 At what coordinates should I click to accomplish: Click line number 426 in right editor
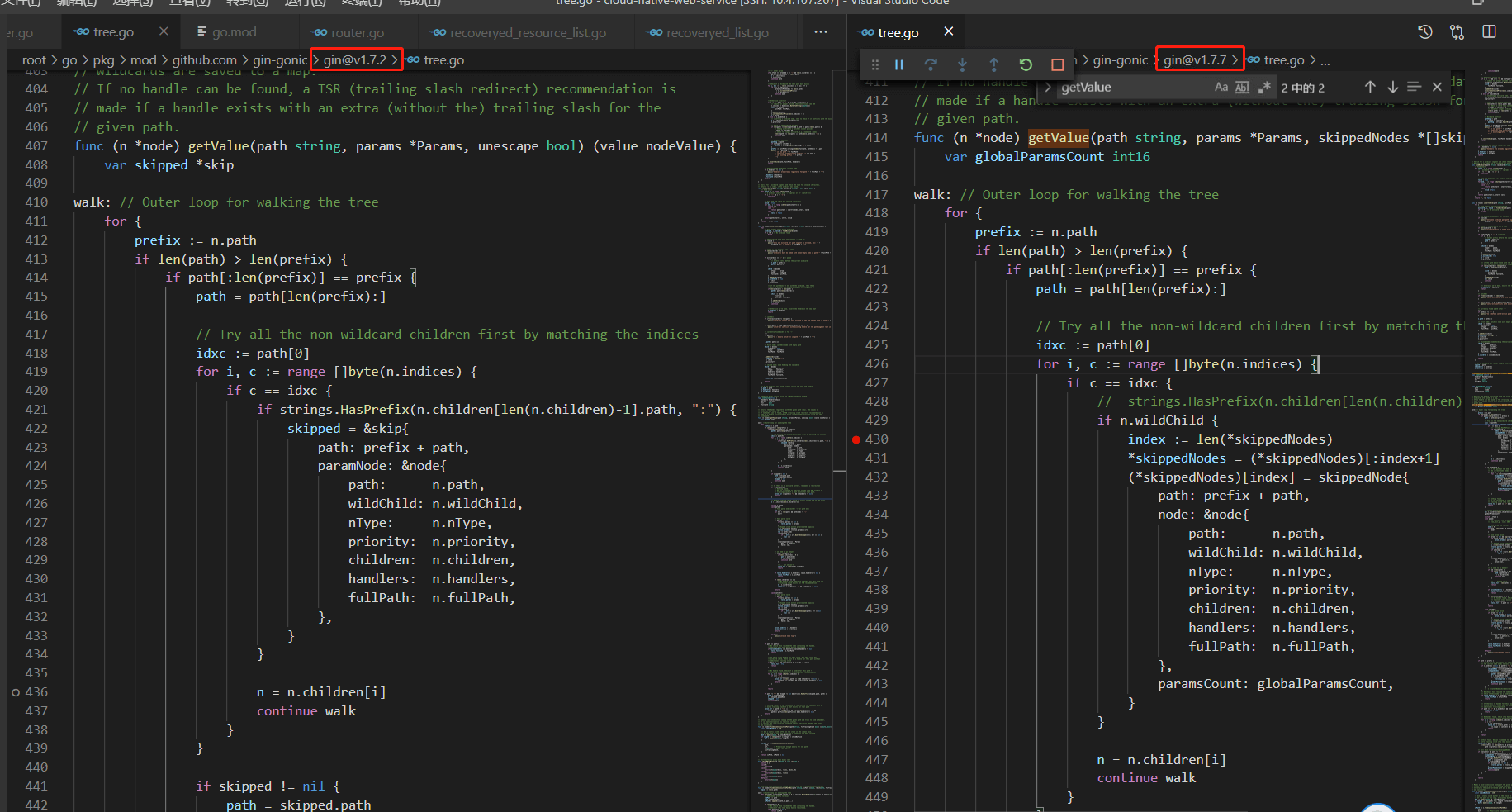pos(877,364)
